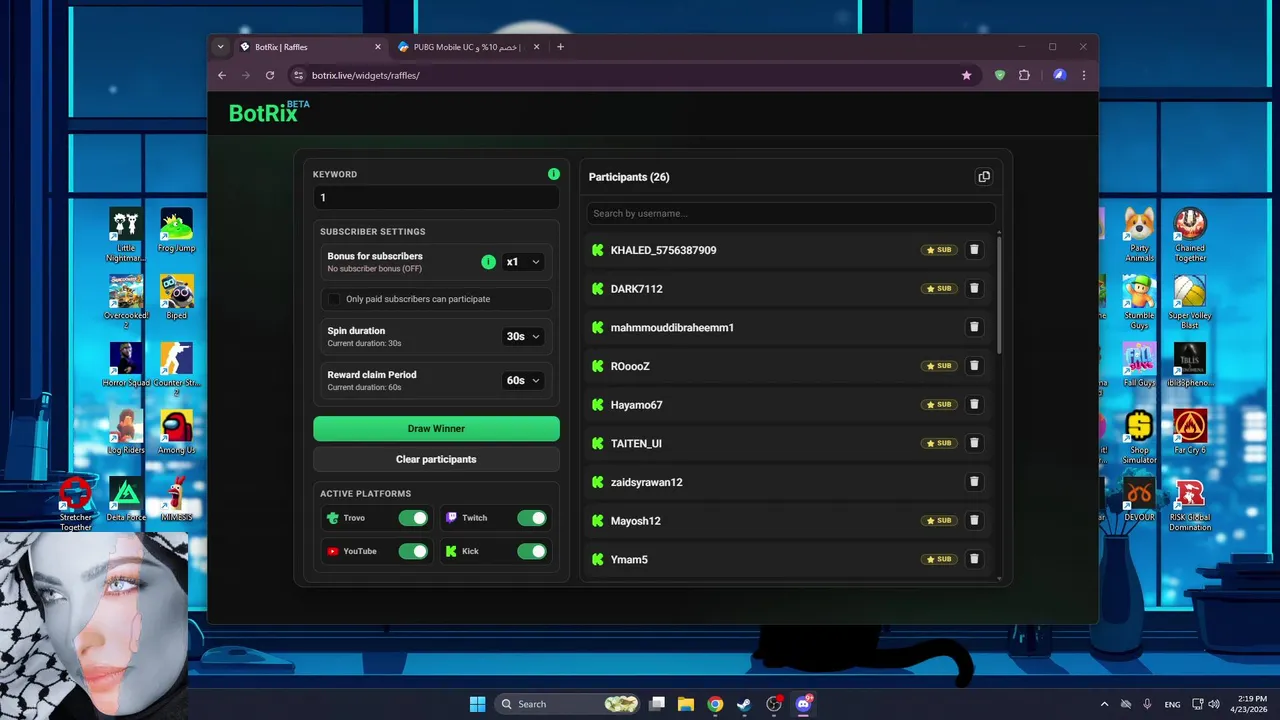This screenshot has width=1280, height=720.
Task: Click the ENG language indicator
Action: [1172, 704]
